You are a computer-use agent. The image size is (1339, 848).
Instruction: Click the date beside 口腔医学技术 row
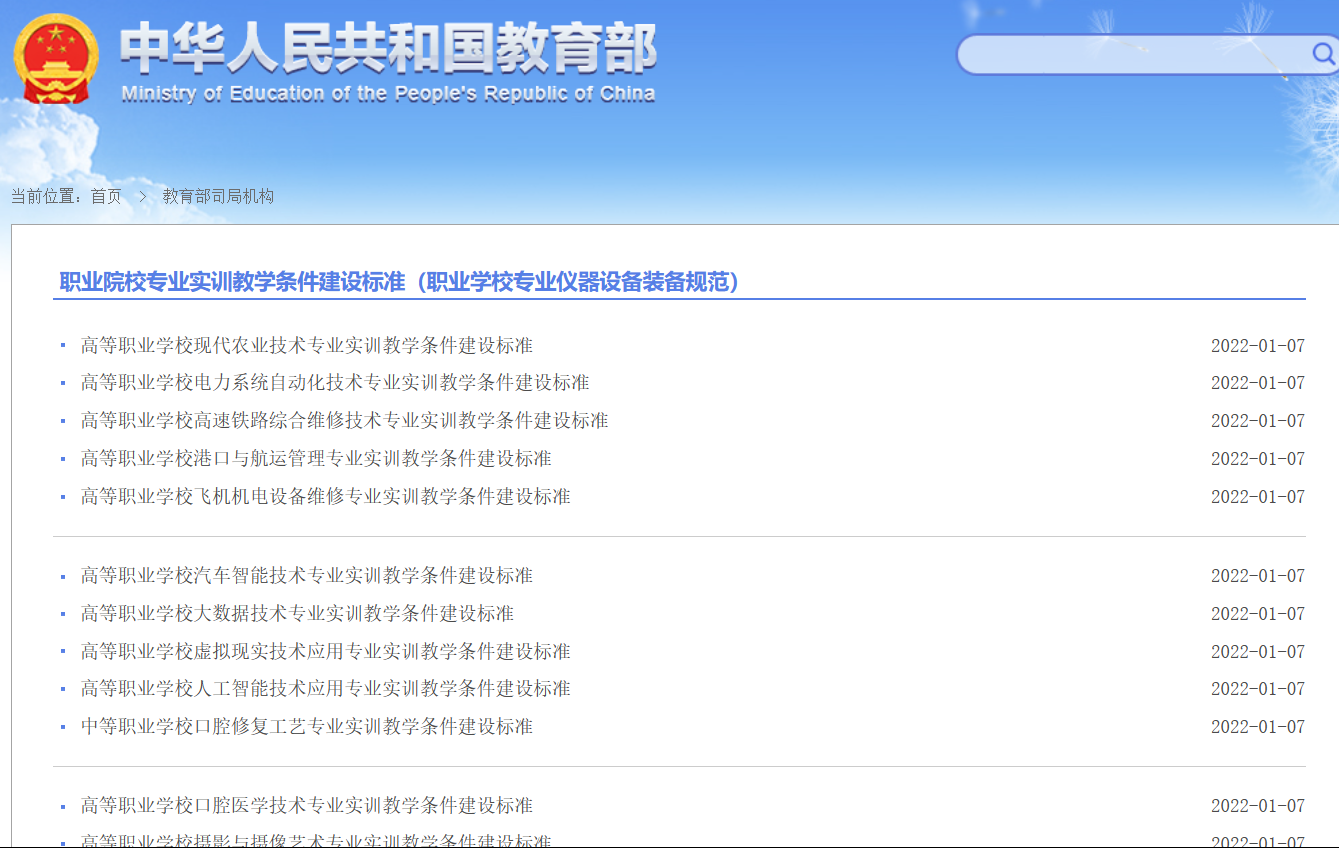[x=1258, y=806]
